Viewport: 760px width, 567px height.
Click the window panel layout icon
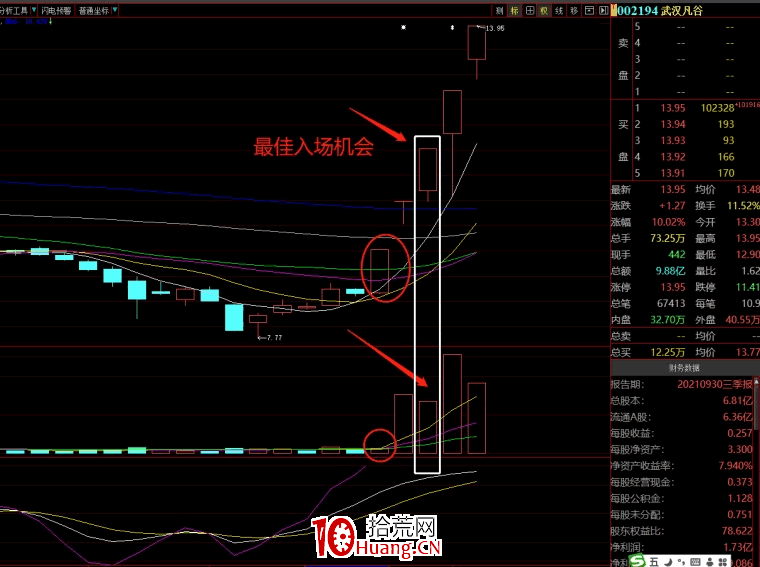click(x=589, y=11)
